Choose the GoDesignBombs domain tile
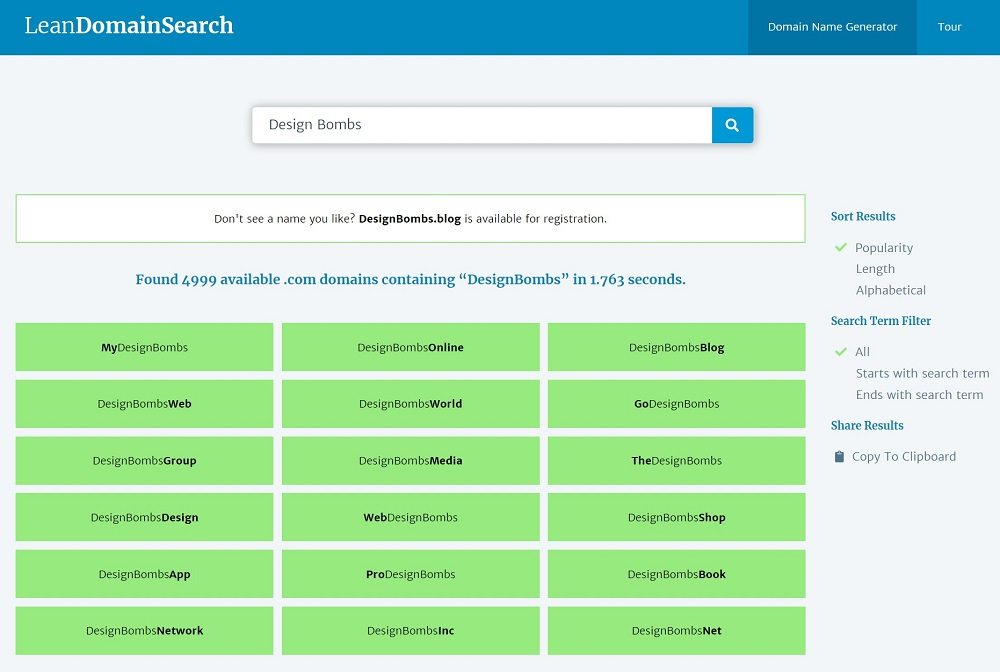1000x672 pixels. coord(676,404)
